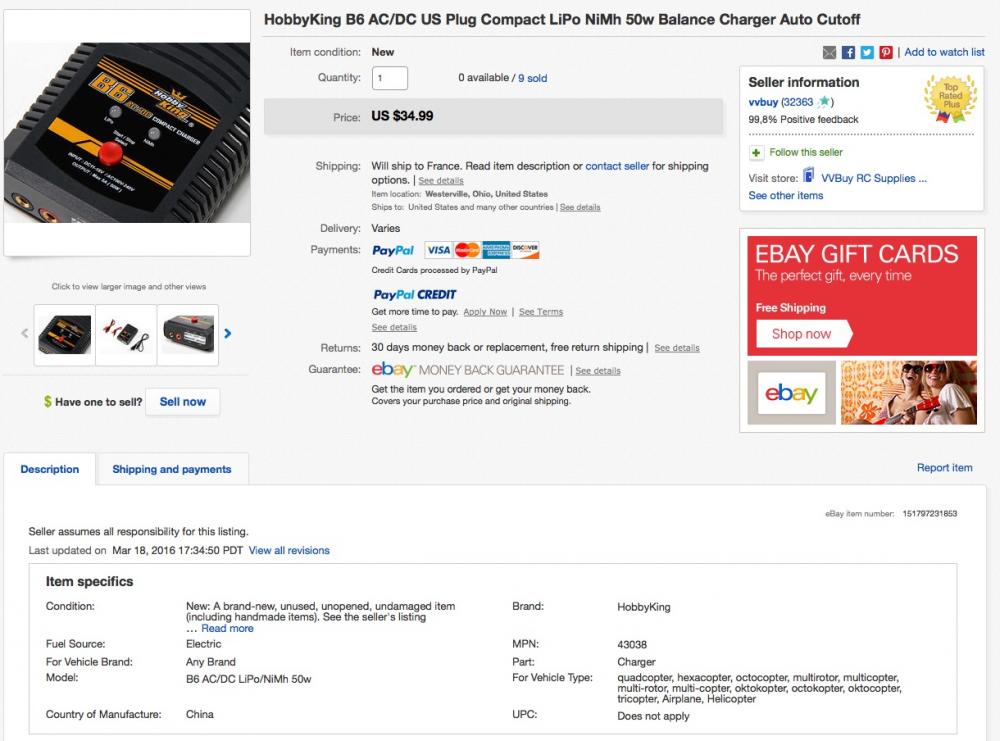Image resolution: width=1000 pixels, height=741 pixels.
Task: Select the charger with cables thumbnail
Action: [x=126, y=335]
